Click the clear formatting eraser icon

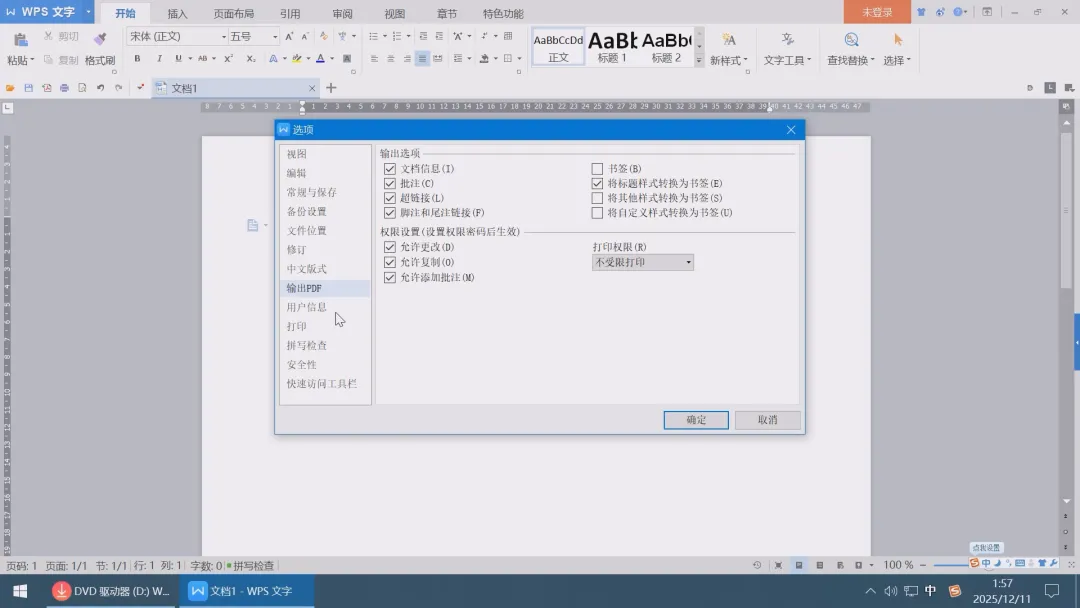point(324,36)
